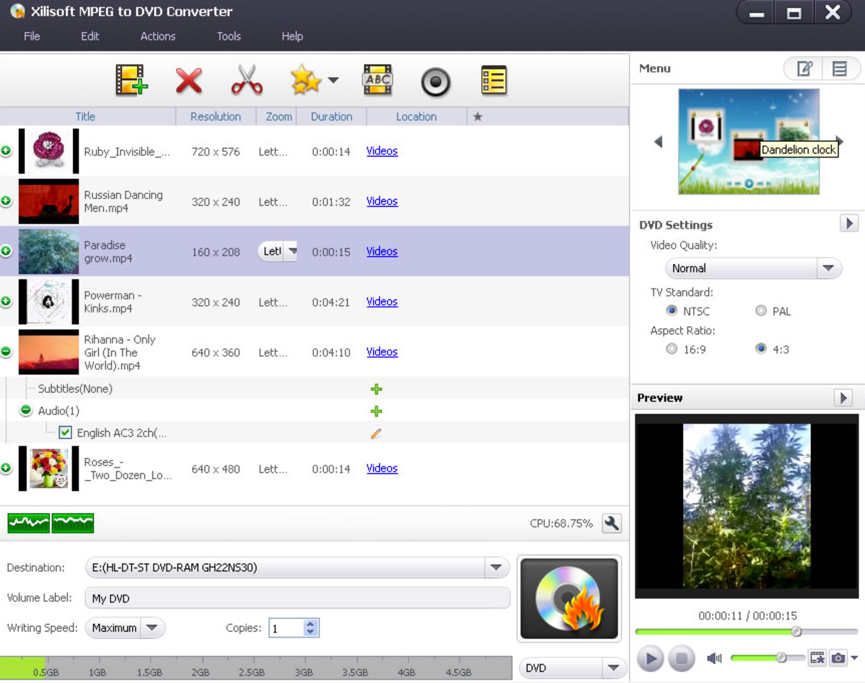Select the PAL TV standard
Screen dimensions: 865x683
click(761, 311)
